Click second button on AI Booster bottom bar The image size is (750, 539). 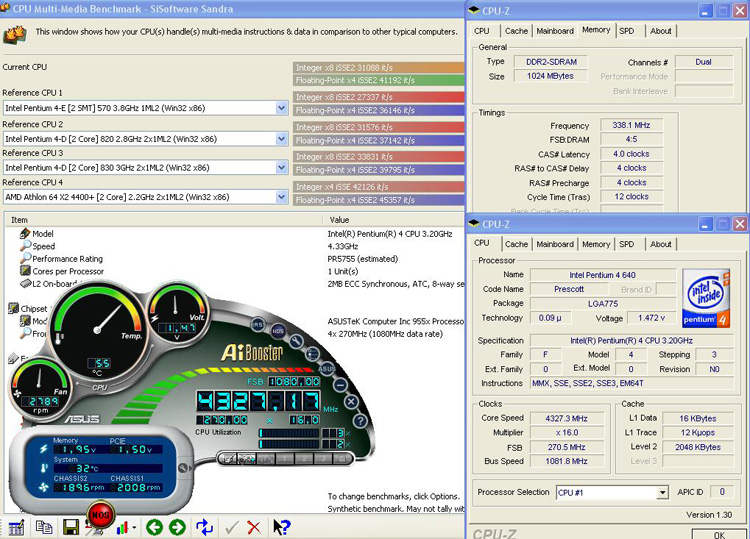pos(247,459)
